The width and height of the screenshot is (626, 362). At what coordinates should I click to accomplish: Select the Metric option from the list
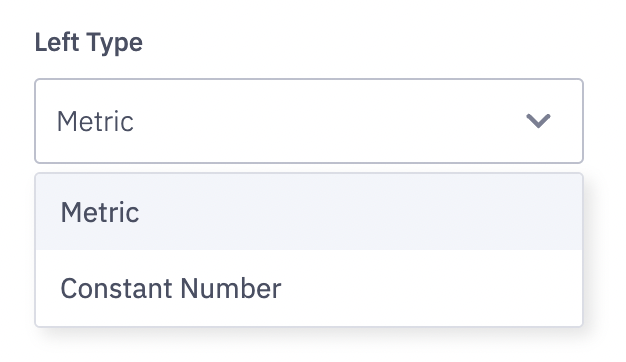click(x=309, y=212)
